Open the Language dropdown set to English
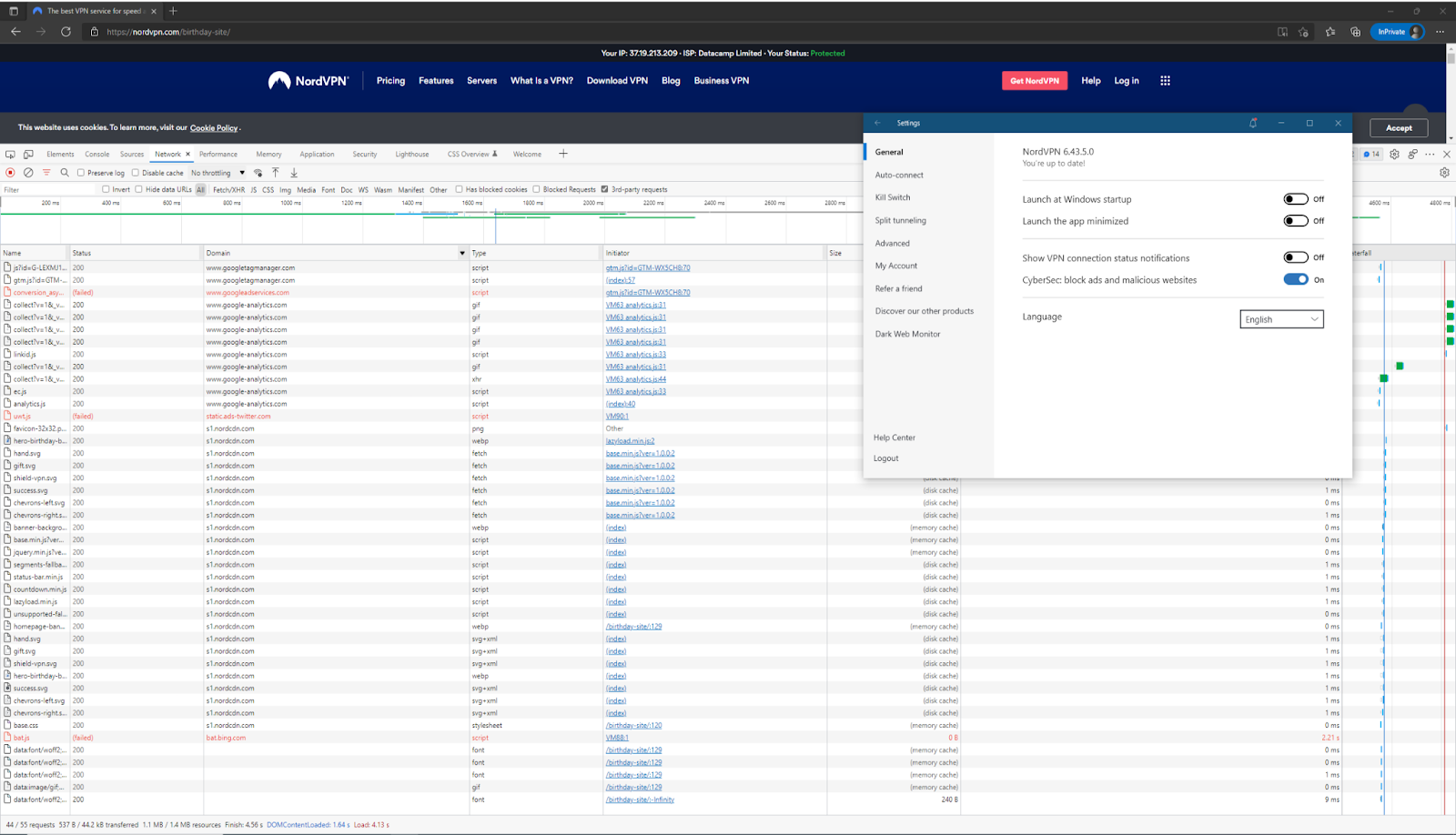 tap(1281, 319)
